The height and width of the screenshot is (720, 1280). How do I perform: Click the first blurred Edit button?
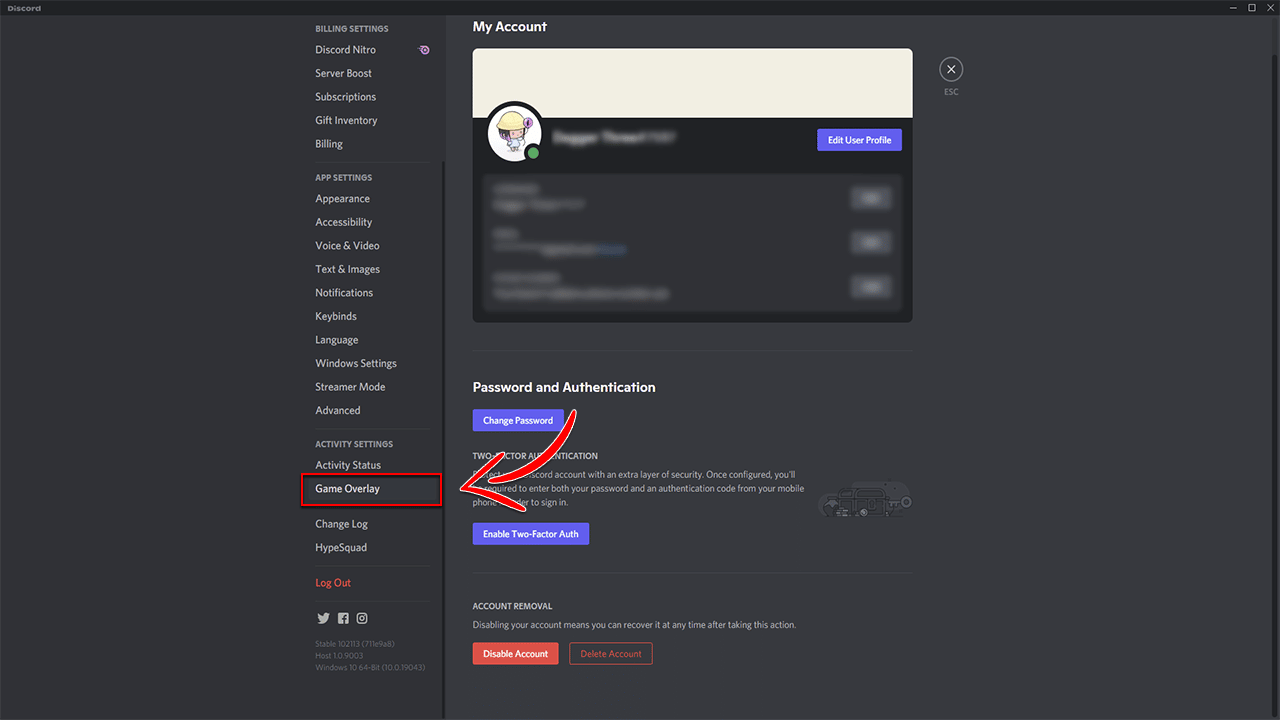pos(871,198)
